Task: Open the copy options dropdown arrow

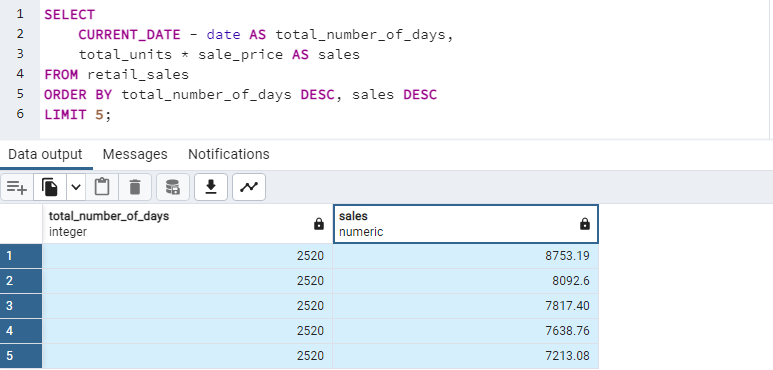Action: [x=76, y=187]
